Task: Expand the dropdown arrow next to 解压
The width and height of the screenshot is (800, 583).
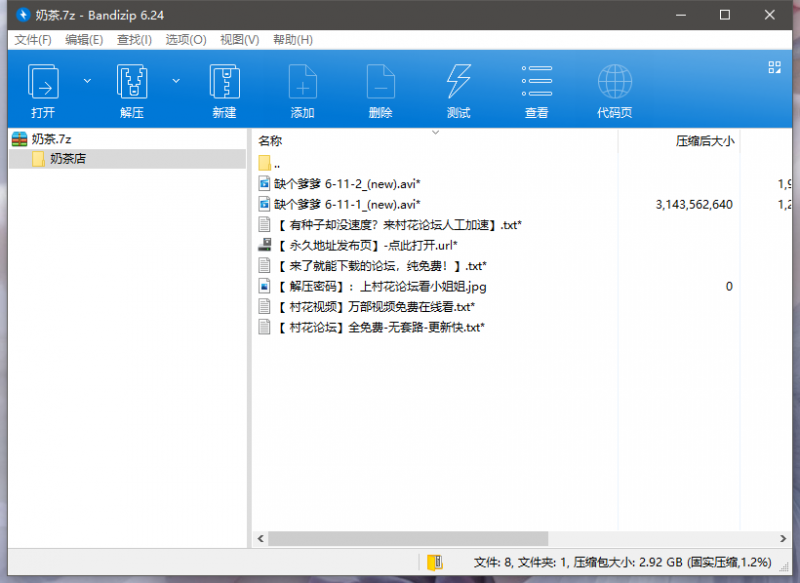Action: coord(176,80)
